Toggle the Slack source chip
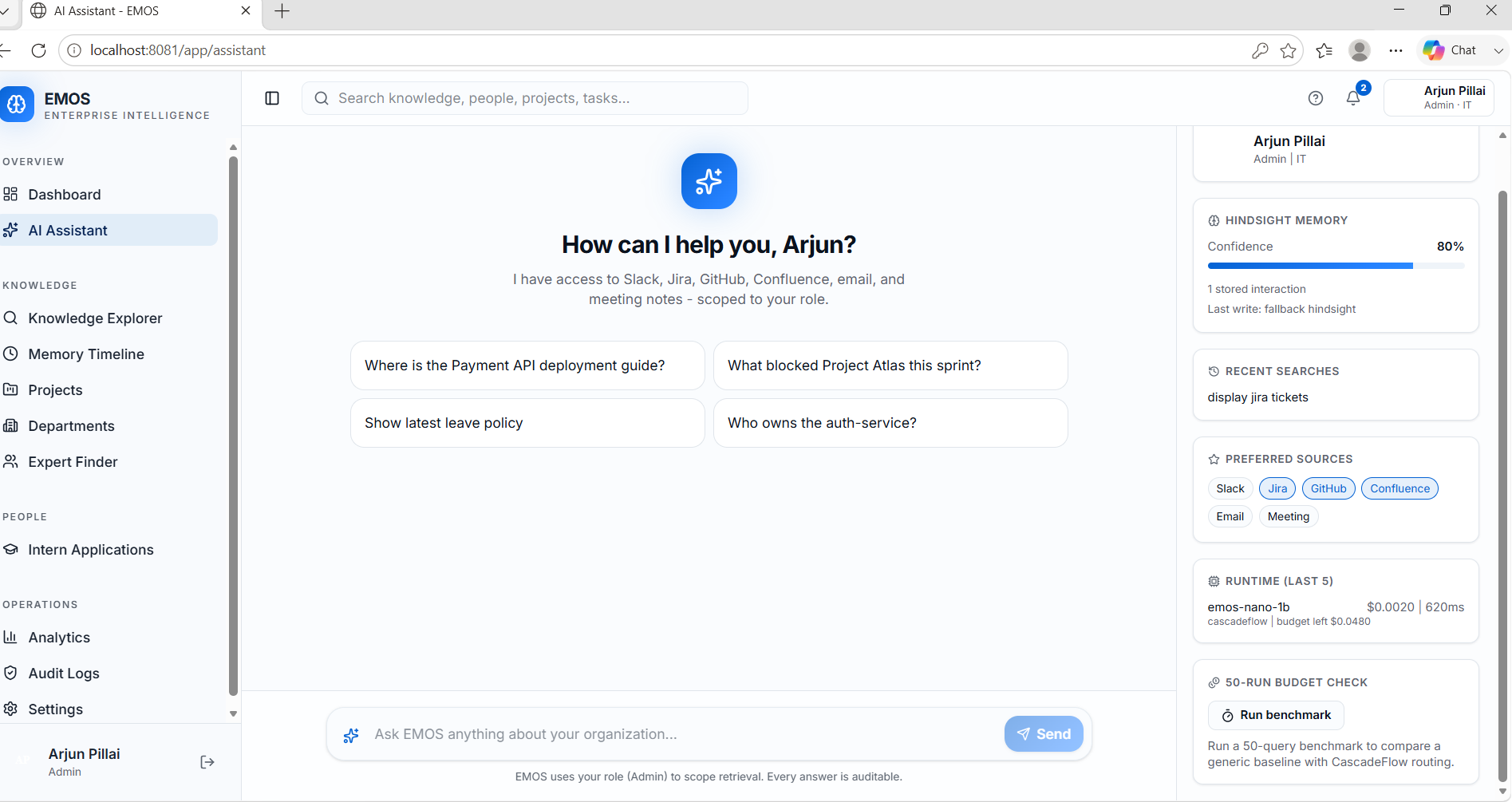 point(1230,488)
